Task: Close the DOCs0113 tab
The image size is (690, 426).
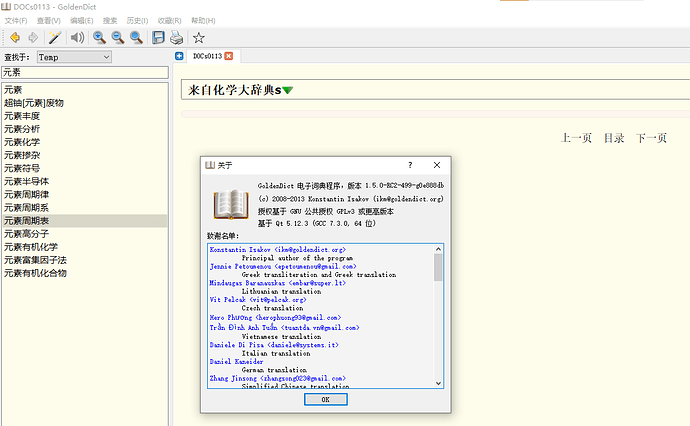Action: 229,56
